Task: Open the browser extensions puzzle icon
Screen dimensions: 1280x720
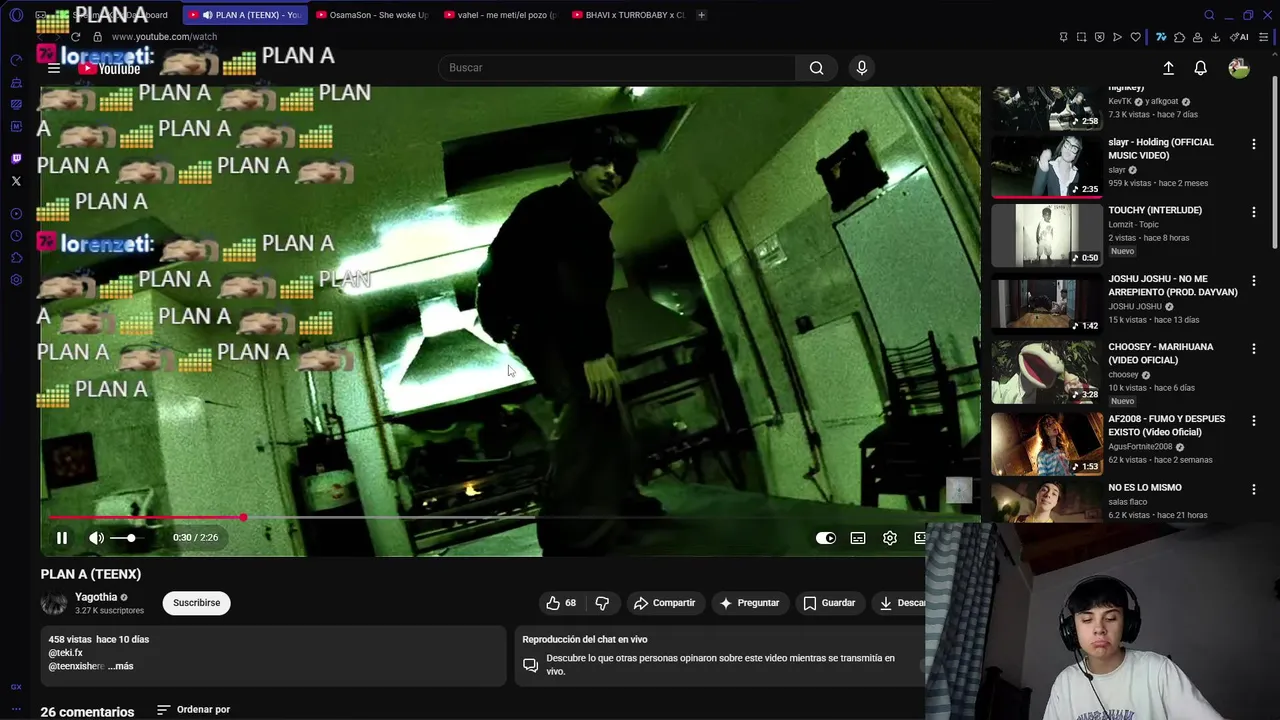Action: click(1179, 37)
